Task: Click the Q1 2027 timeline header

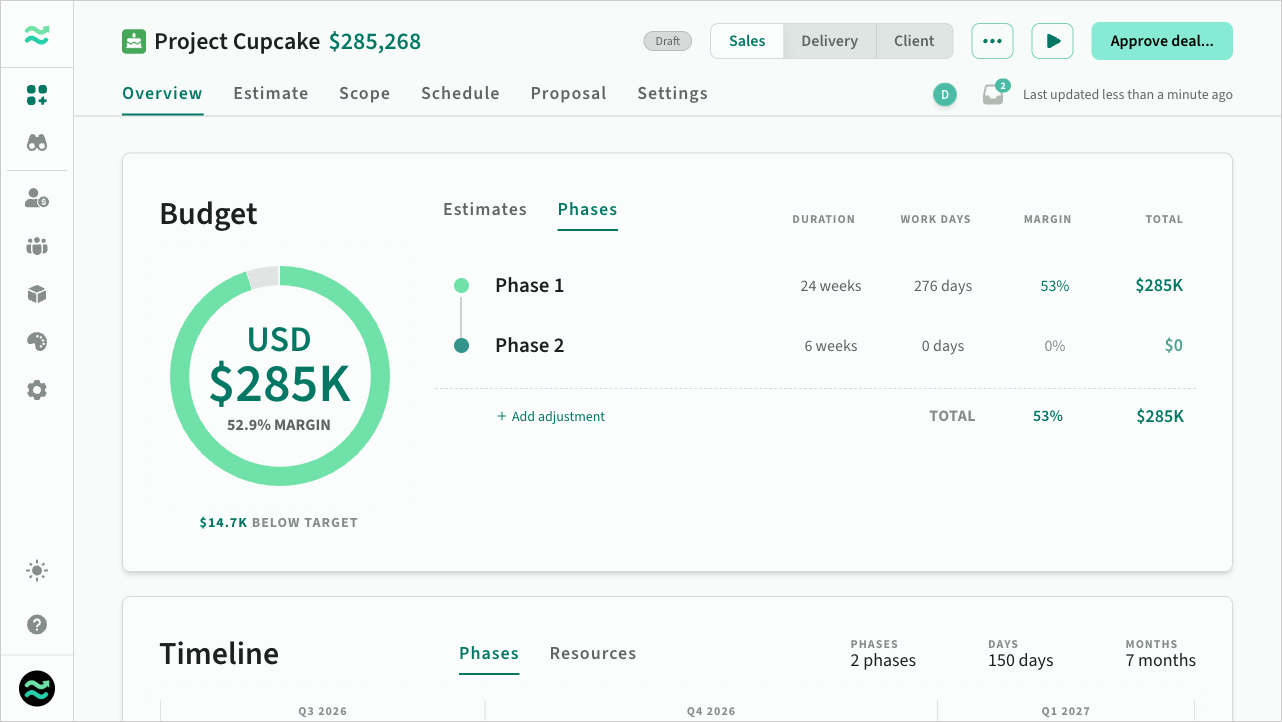Action: coord(1066,711)
